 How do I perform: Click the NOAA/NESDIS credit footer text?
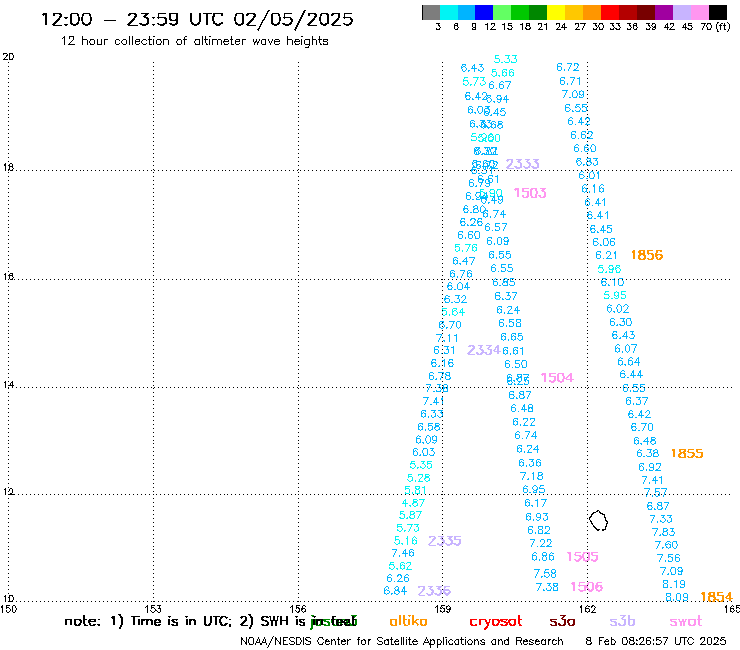402,642
